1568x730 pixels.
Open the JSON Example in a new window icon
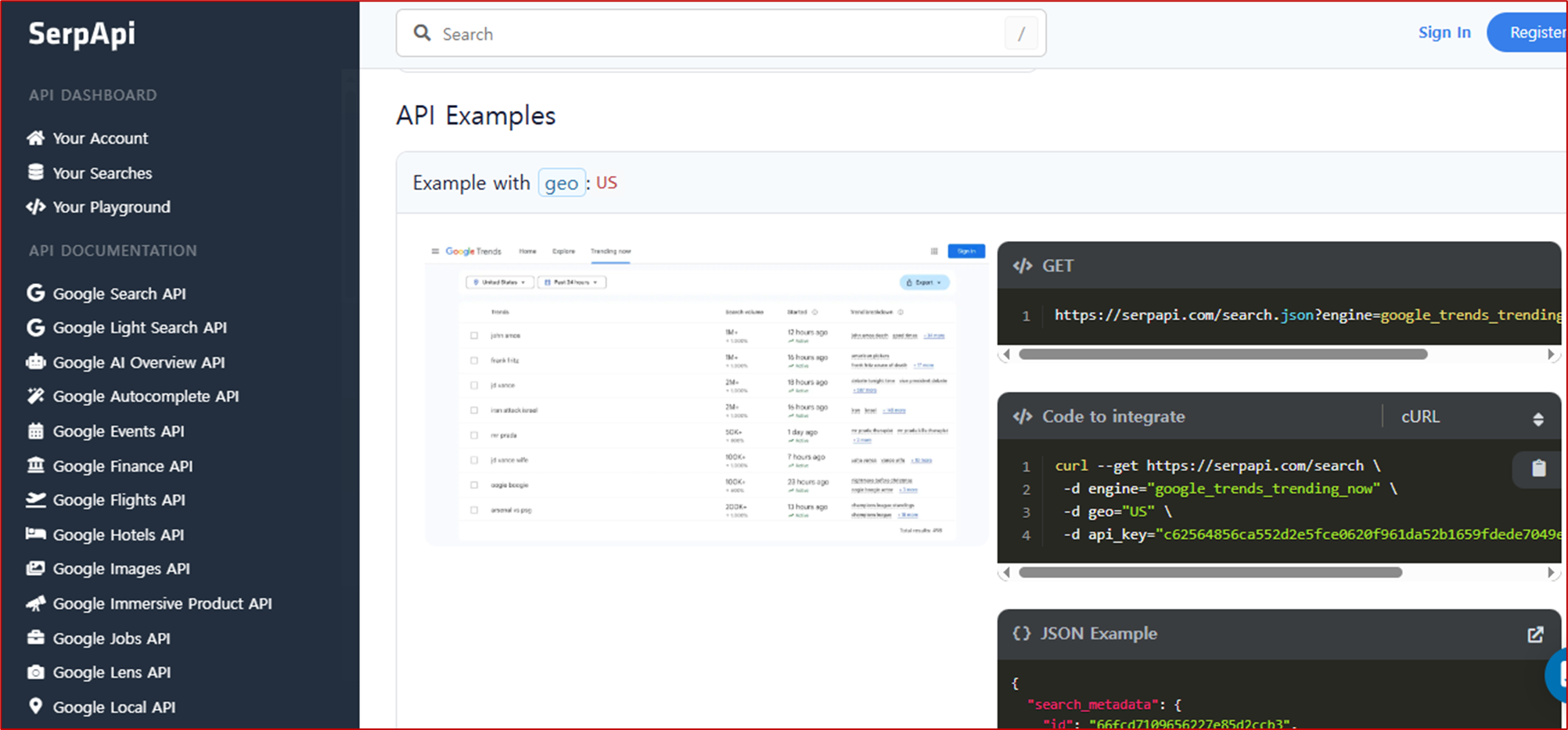[1535, 634]
